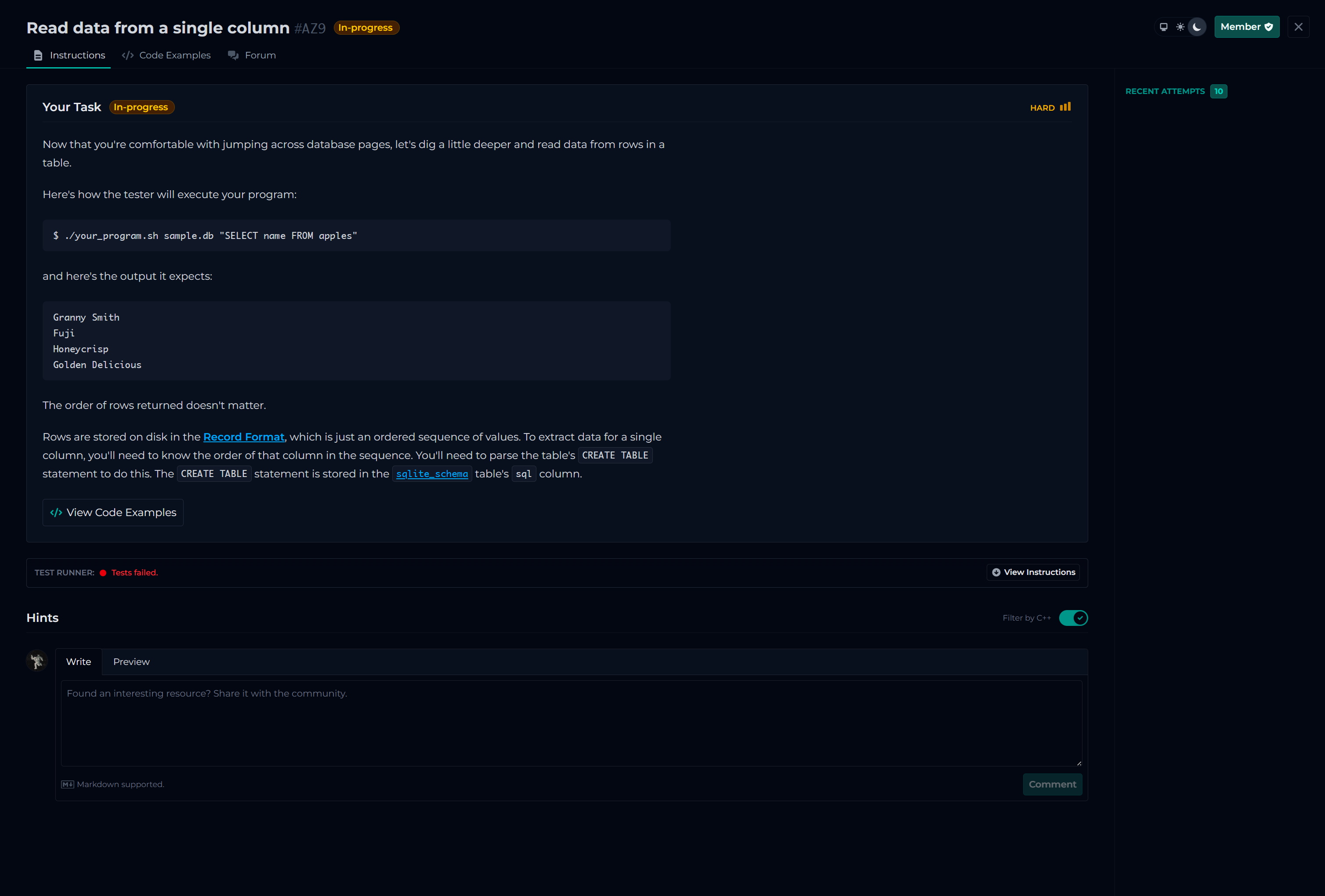This screenshot has height=896, width=1325.
Task: Click View Code Examples button
Action: [113, 513]
